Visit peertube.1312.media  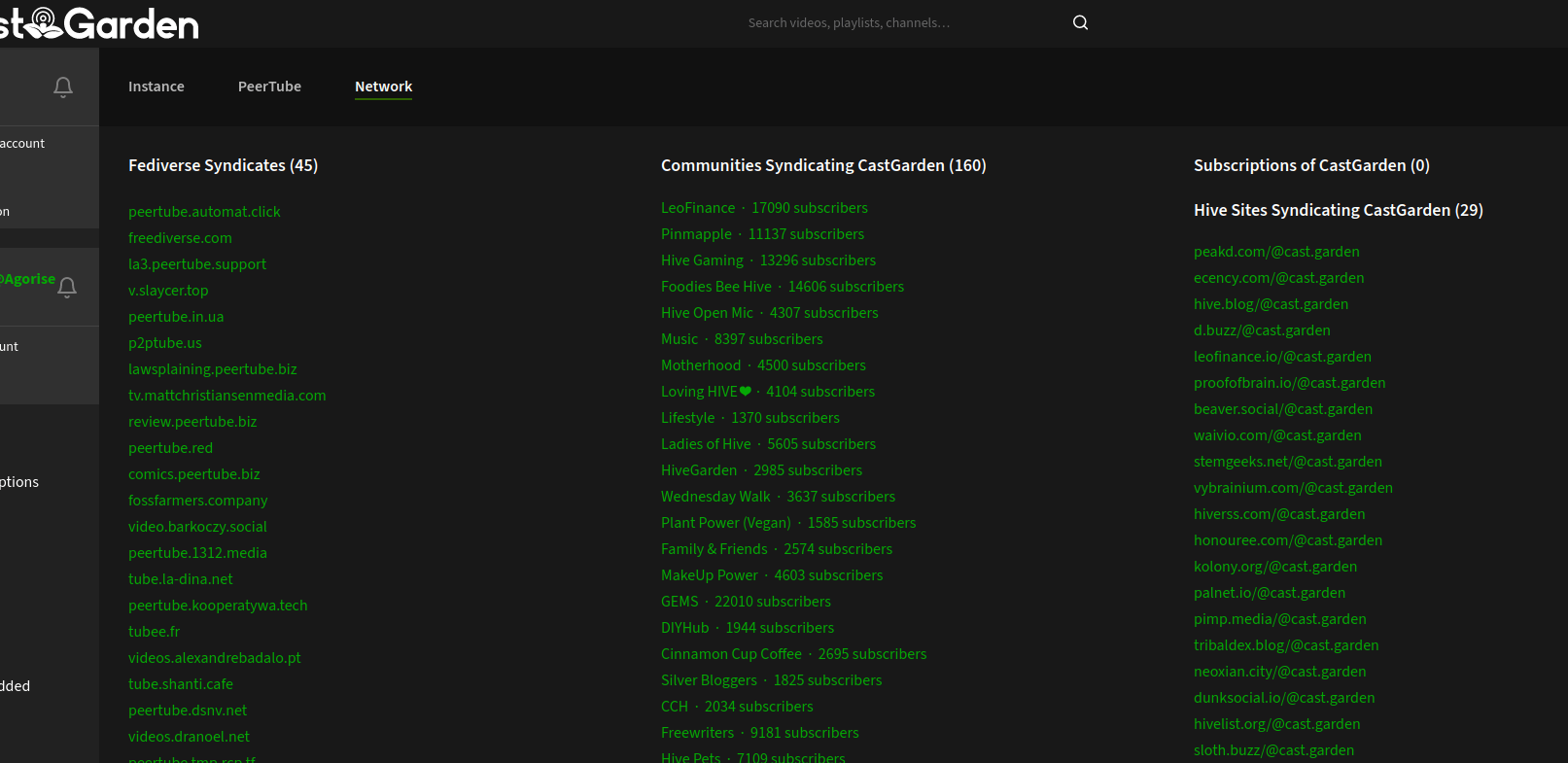pyautogui.click(x=197, y=553)
